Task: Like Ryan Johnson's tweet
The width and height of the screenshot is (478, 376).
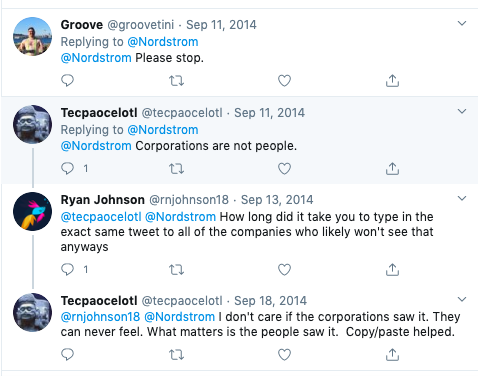Action: pos(284,269)
